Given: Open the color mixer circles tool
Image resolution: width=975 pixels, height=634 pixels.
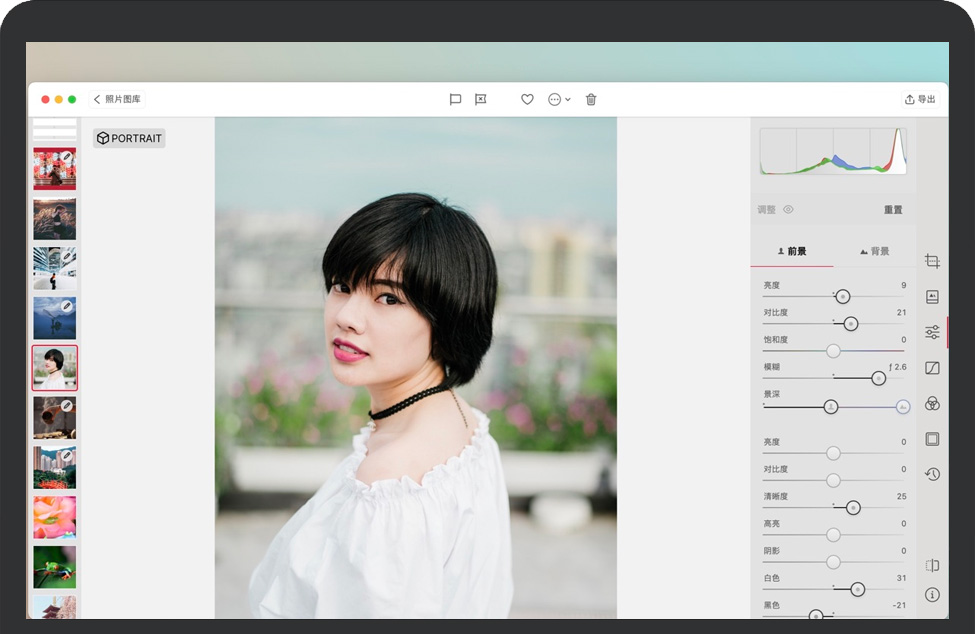Looking at the screenshot, I should (932, 403).
